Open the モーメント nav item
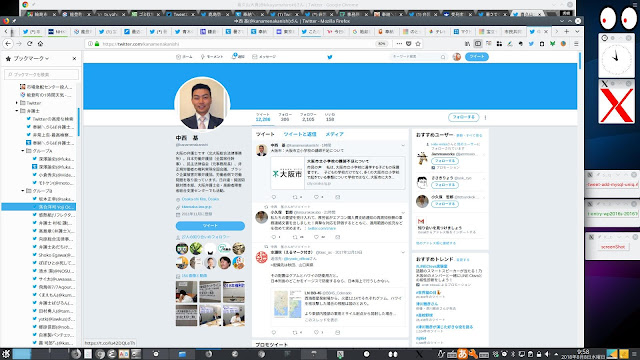The height and width of the screenshot is (360, 640). (x=212, y=57)
